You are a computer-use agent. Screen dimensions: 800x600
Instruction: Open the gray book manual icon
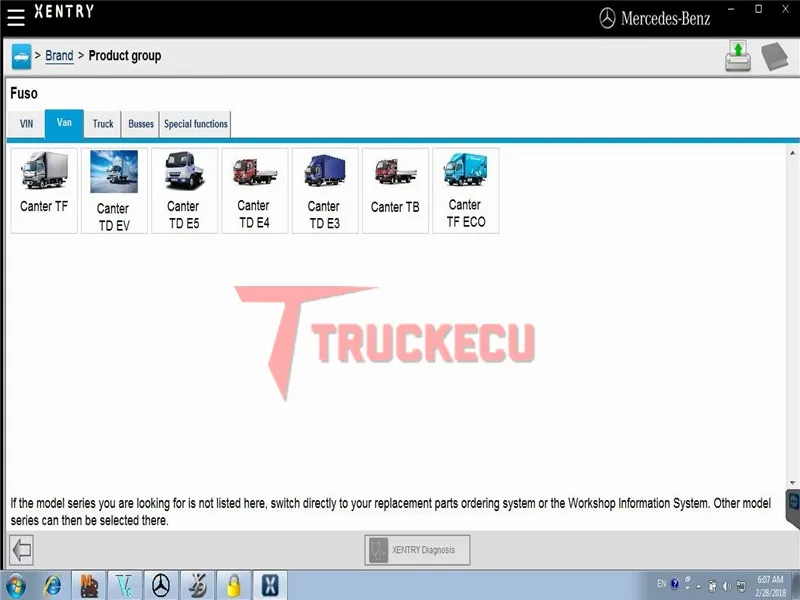774,56
